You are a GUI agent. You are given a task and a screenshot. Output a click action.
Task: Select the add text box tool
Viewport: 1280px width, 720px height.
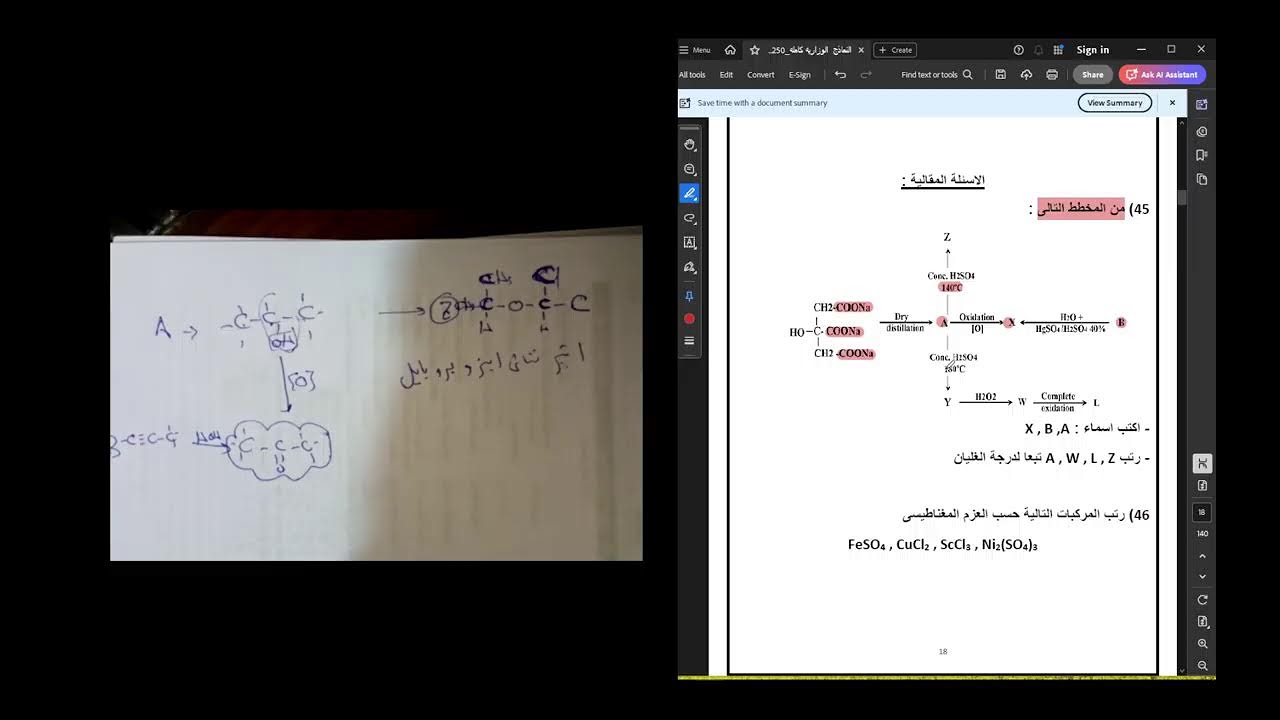(689, 242)
